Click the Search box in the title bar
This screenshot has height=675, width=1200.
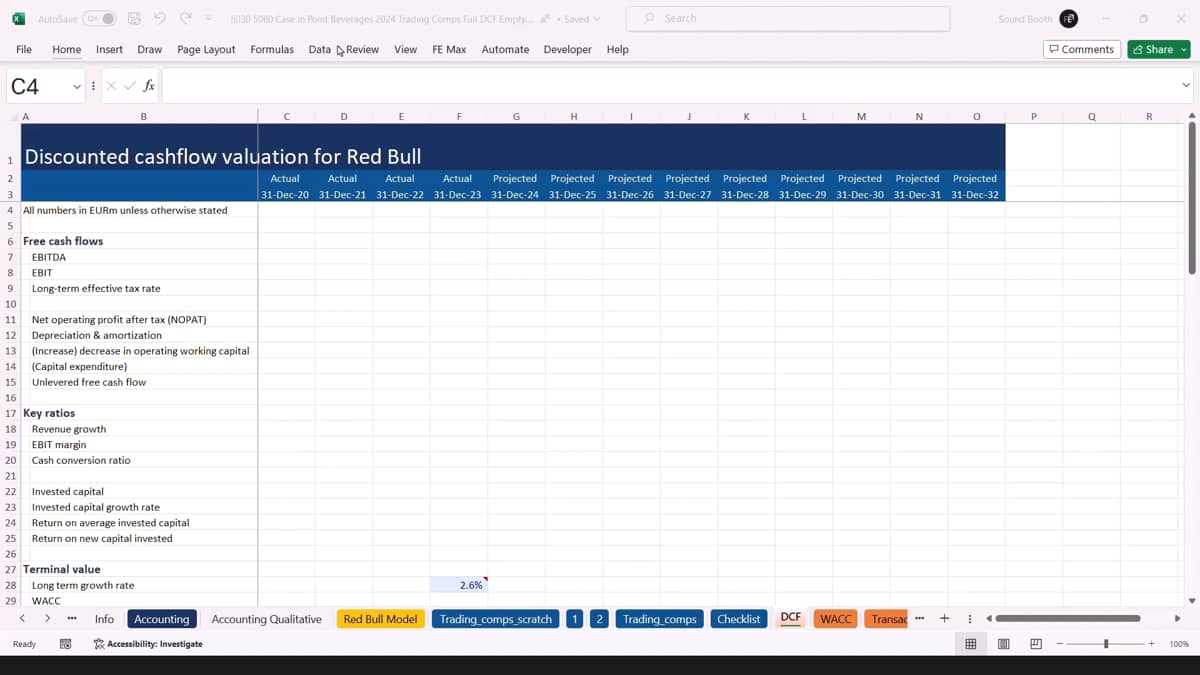point(788,18)
